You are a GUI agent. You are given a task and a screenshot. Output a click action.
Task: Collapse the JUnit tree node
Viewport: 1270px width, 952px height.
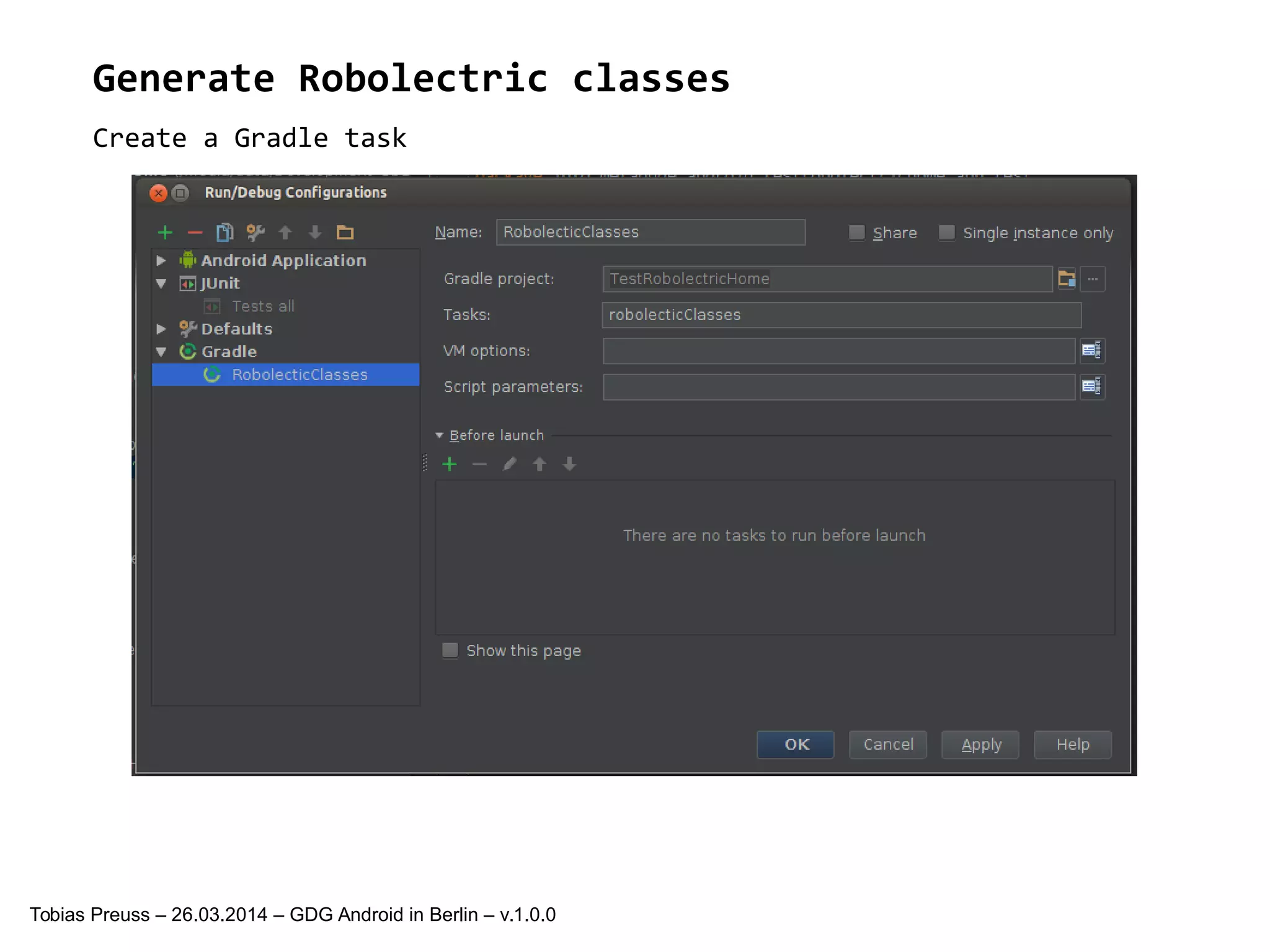(161, 283)
